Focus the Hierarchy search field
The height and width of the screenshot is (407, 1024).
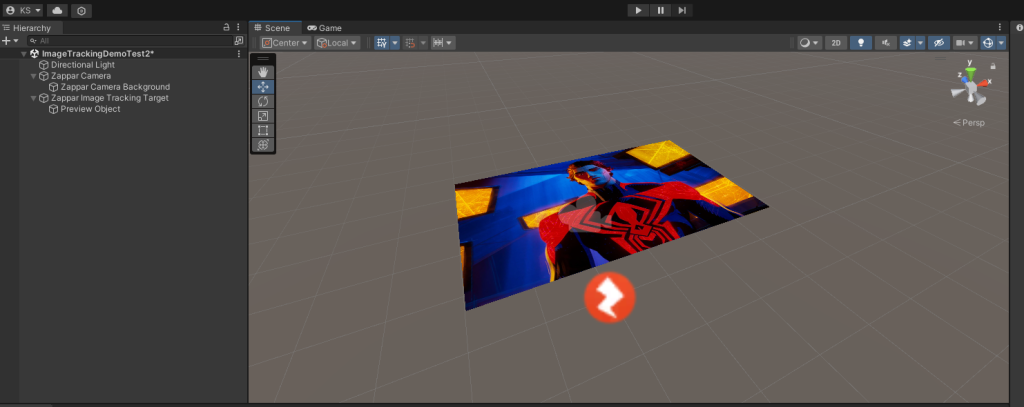(129, 41)
